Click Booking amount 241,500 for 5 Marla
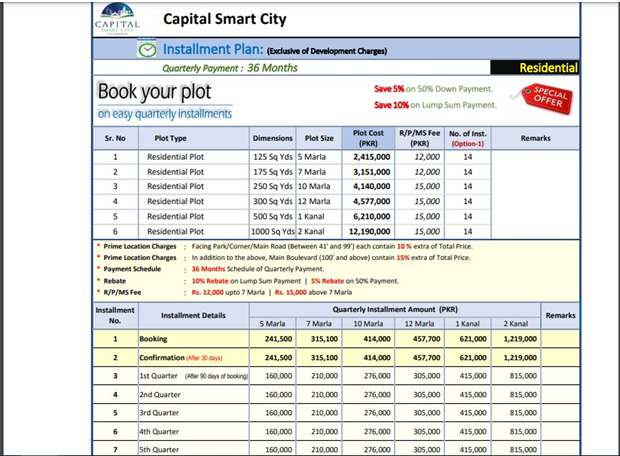Image resolution: width=620 pixels, height=456 pixels. click(278, 339)
